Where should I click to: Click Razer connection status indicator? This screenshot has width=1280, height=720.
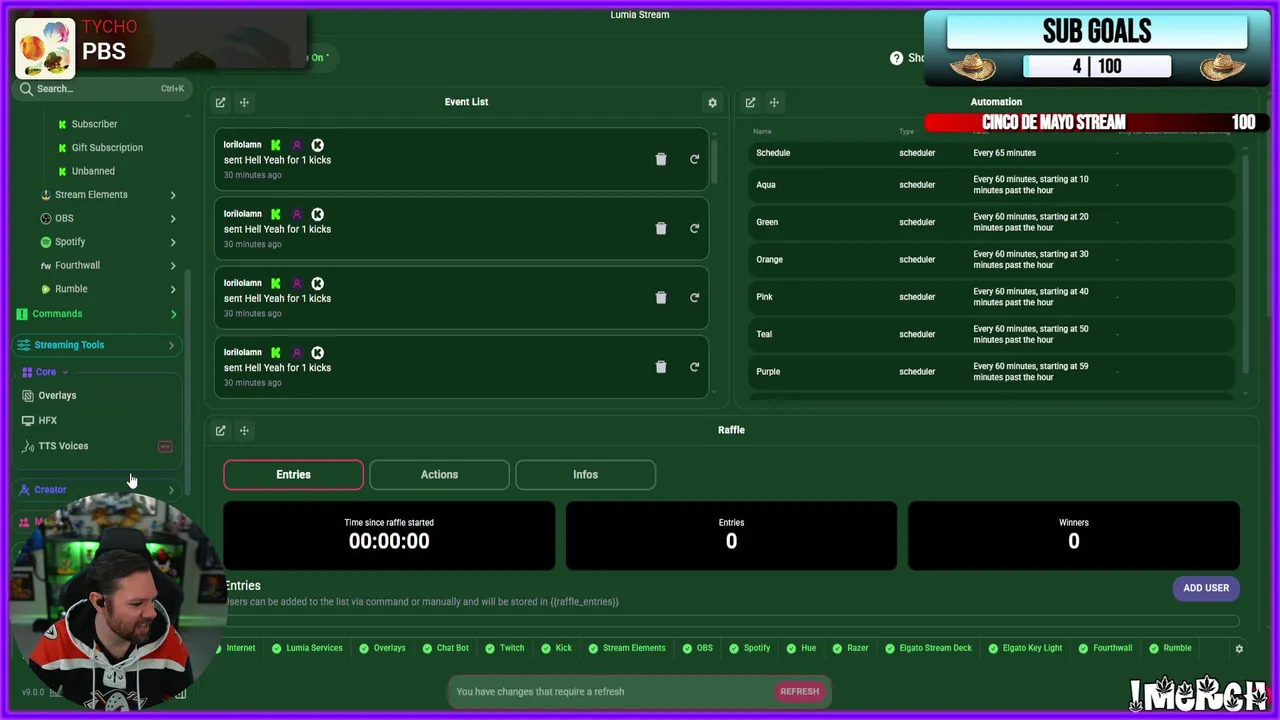850,648
